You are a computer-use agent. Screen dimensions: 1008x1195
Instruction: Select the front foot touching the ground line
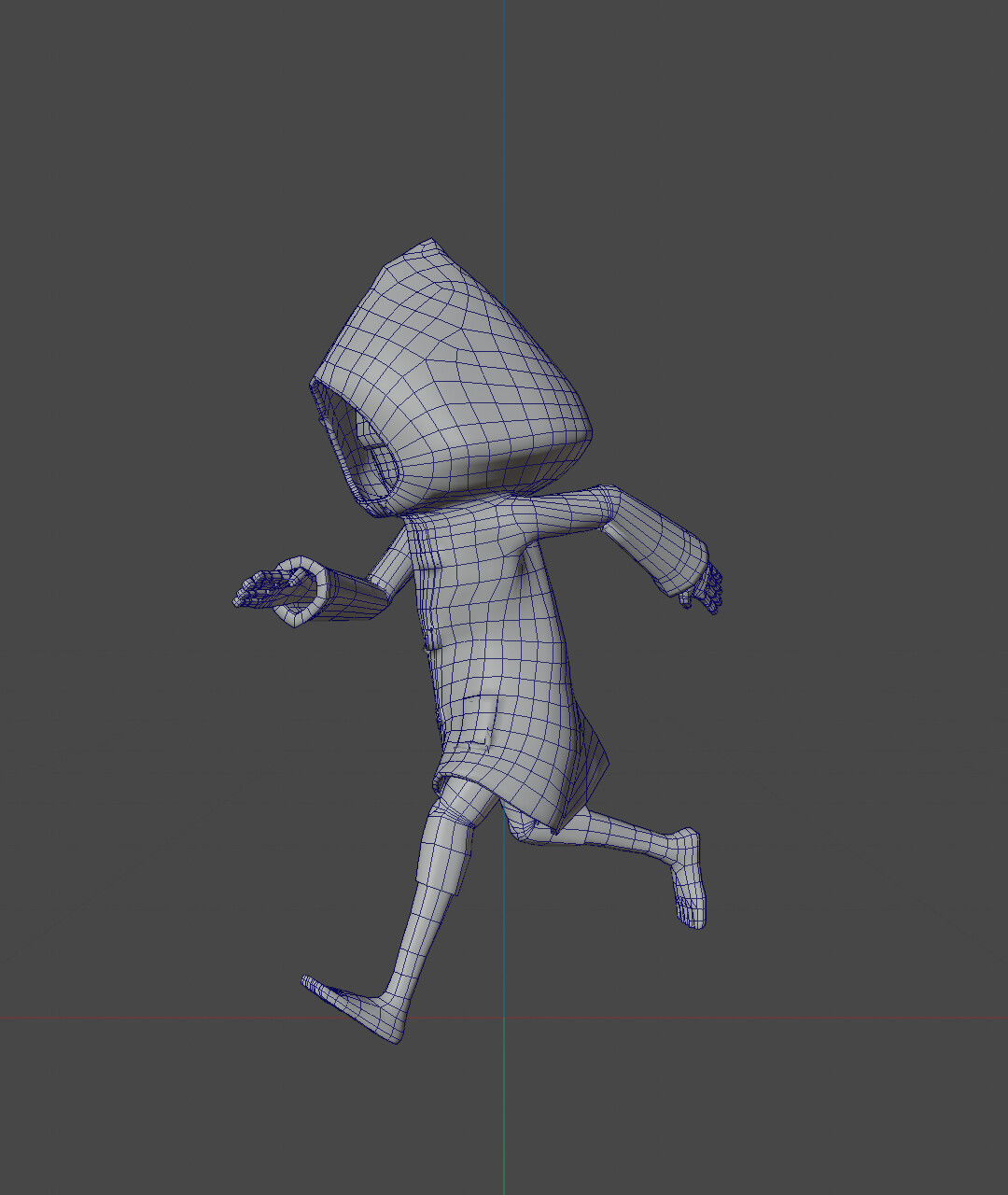click(x=353, y=1008)
